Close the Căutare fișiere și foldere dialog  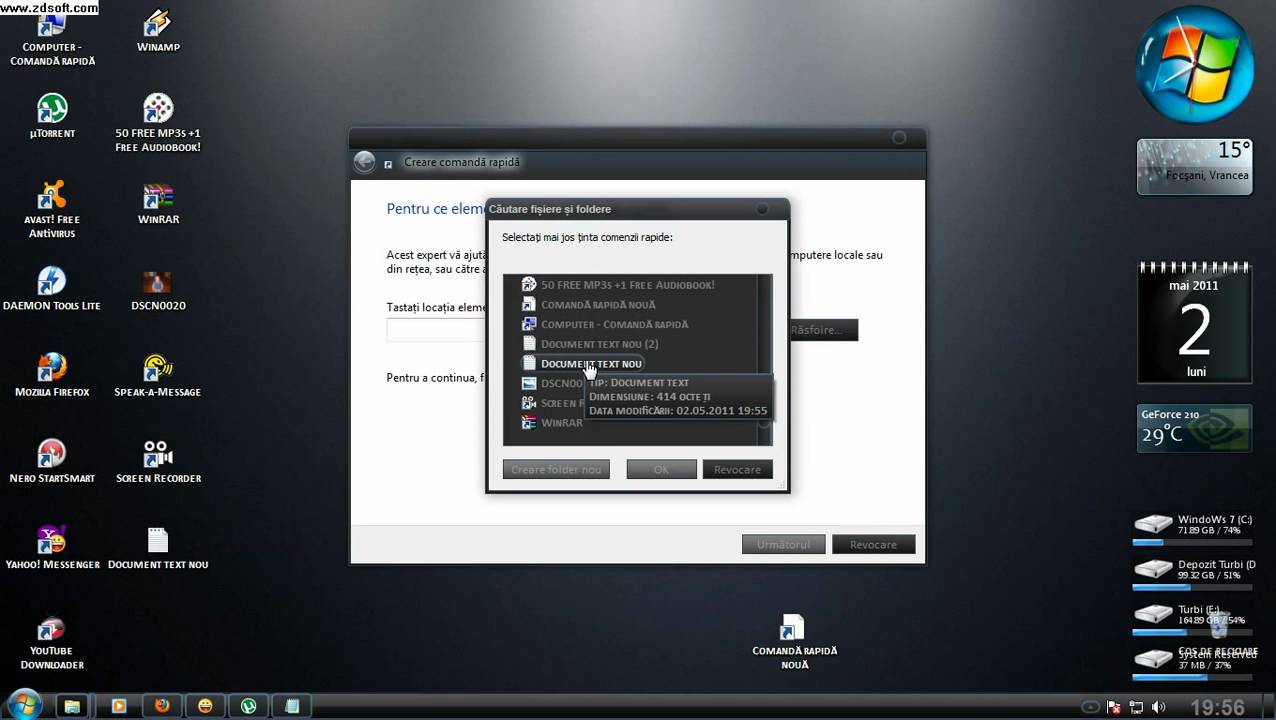(763, 209)
